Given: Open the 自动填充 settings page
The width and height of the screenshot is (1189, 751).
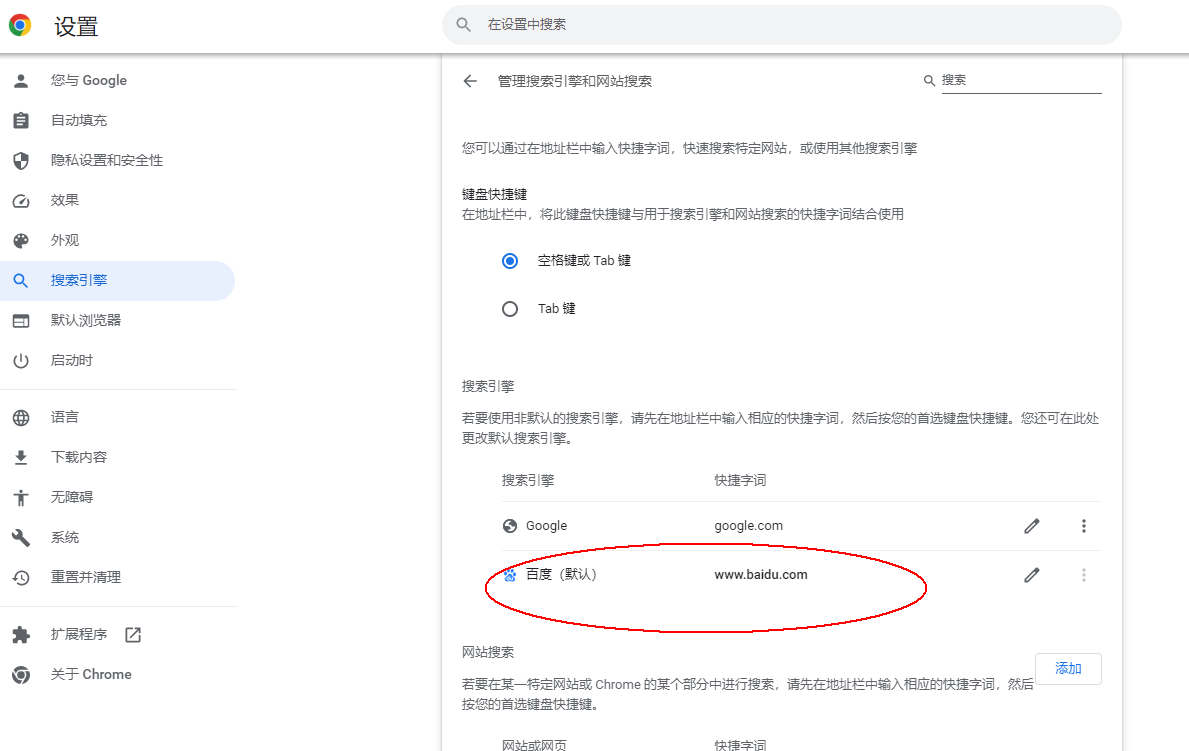Looking at the screenshot, I should tap(79, 120).
